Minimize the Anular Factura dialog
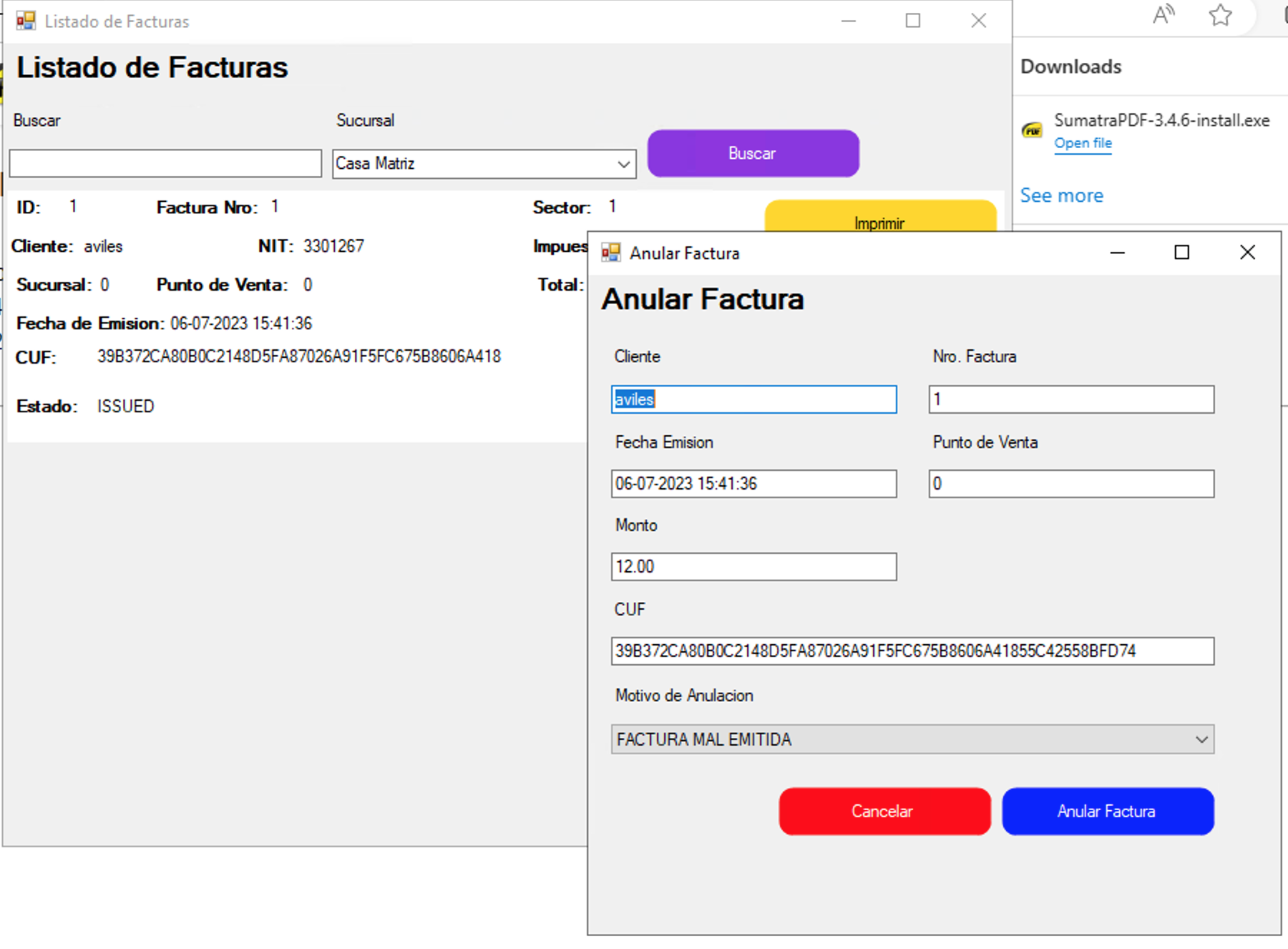The image size is (1288, 949). 1117,253
